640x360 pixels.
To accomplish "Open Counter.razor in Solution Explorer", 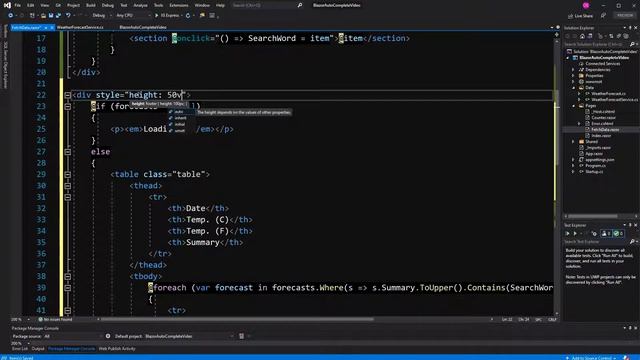I will (x=604, y=118).
